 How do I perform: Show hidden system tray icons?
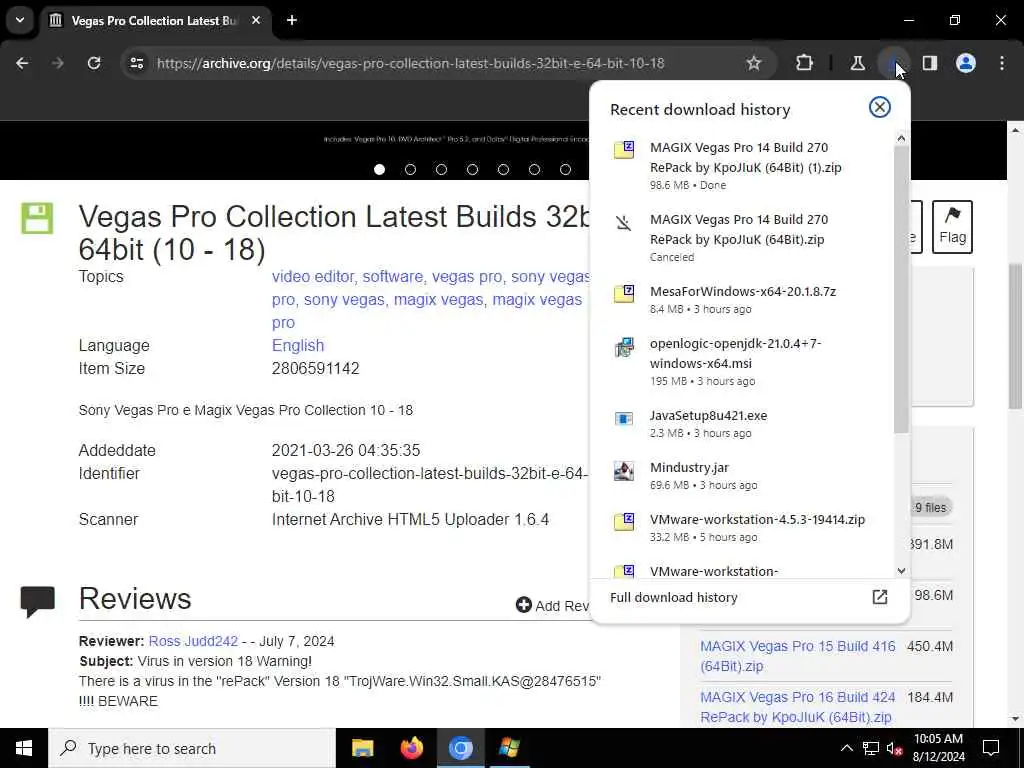click(846, 748)
